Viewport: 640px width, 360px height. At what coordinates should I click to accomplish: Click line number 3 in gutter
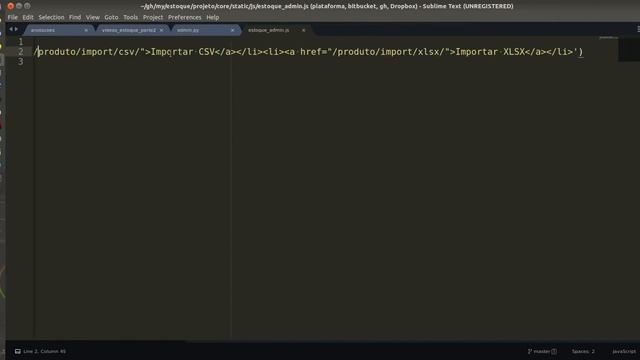(x=20, y=62)
